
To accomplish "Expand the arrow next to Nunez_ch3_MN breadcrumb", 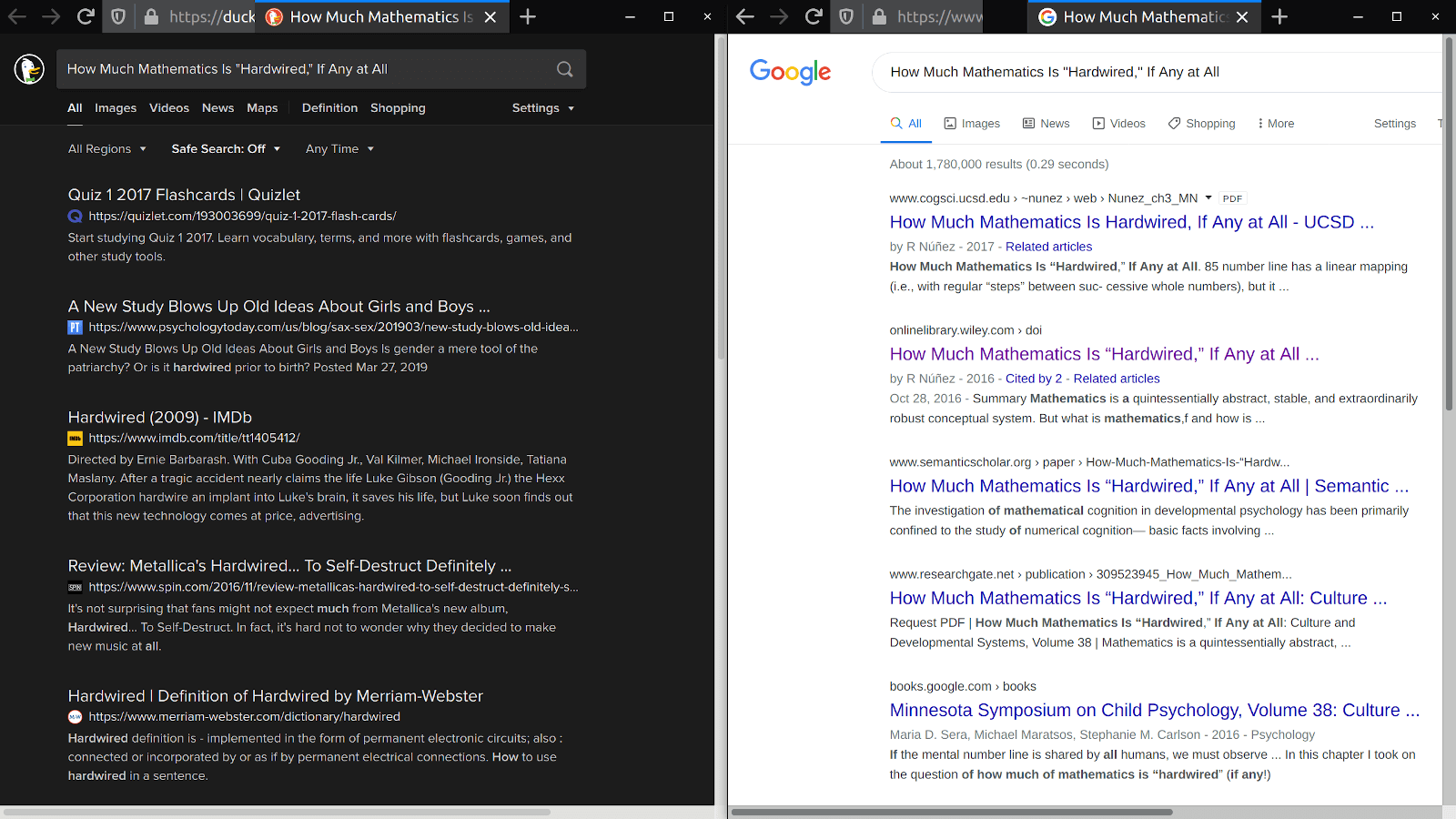I will (x=1208, y=197).
